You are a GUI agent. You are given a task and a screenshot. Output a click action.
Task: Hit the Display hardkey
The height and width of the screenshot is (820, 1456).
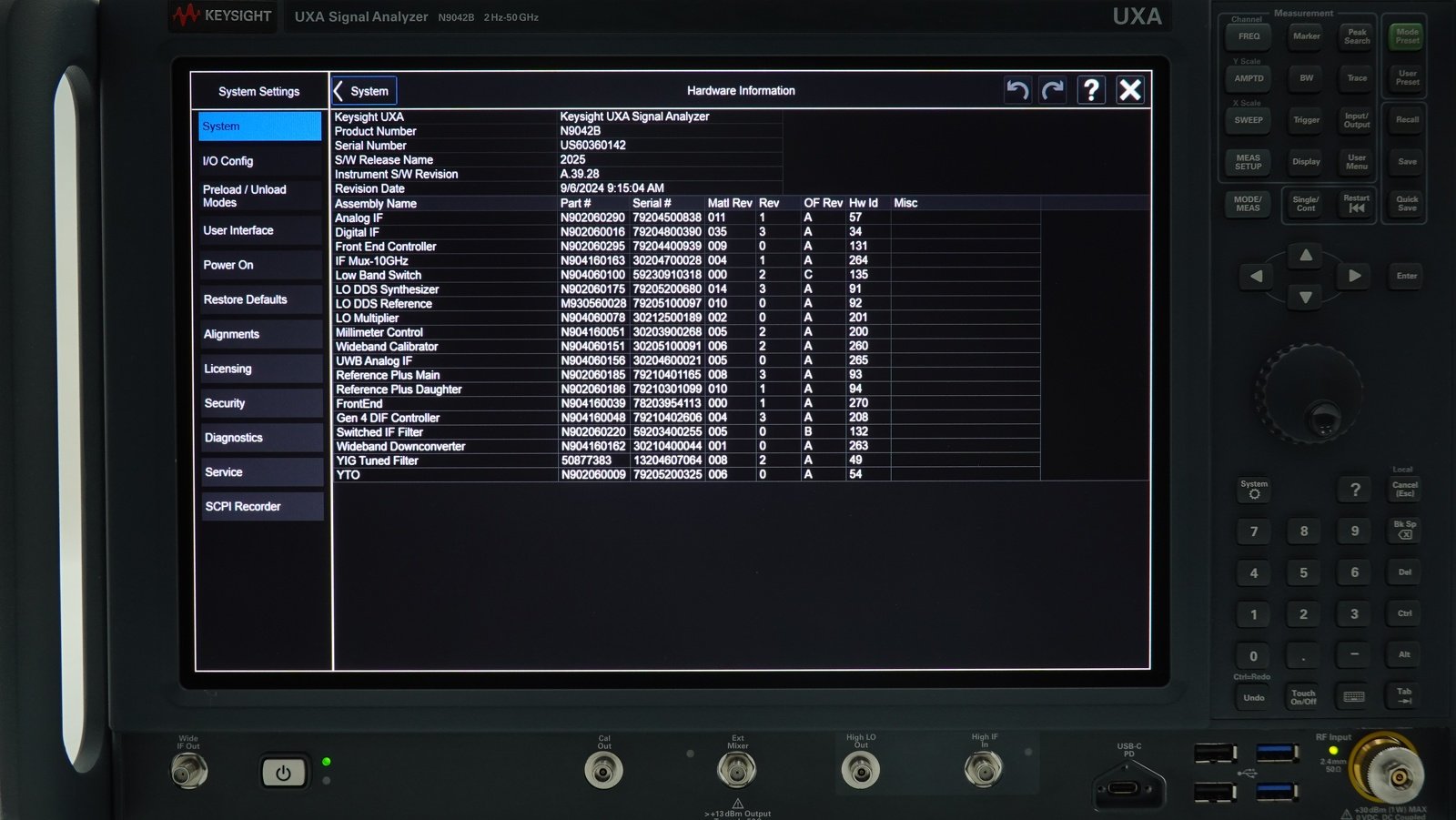pos(1306,162)
